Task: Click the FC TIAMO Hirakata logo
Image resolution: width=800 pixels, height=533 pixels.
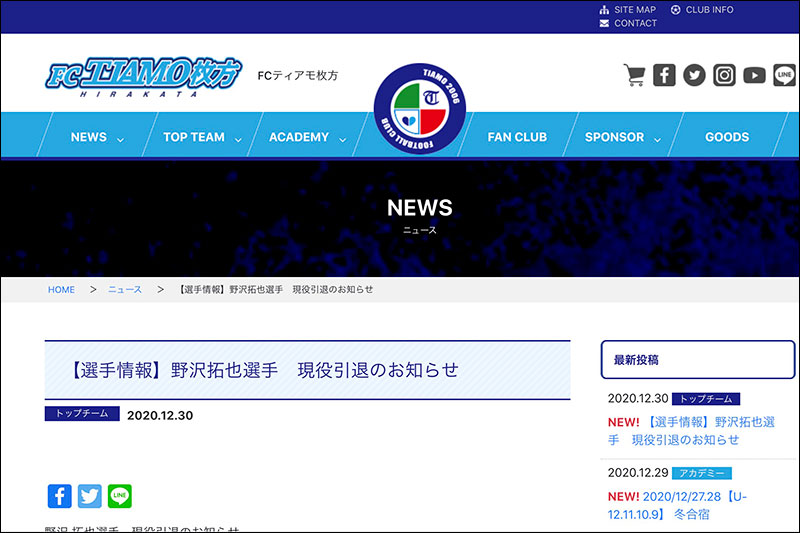Action: click(x=143, y=75)
